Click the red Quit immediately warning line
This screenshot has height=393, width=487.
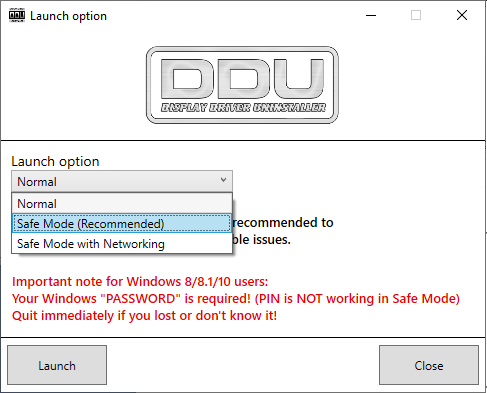tap(144, 315)
